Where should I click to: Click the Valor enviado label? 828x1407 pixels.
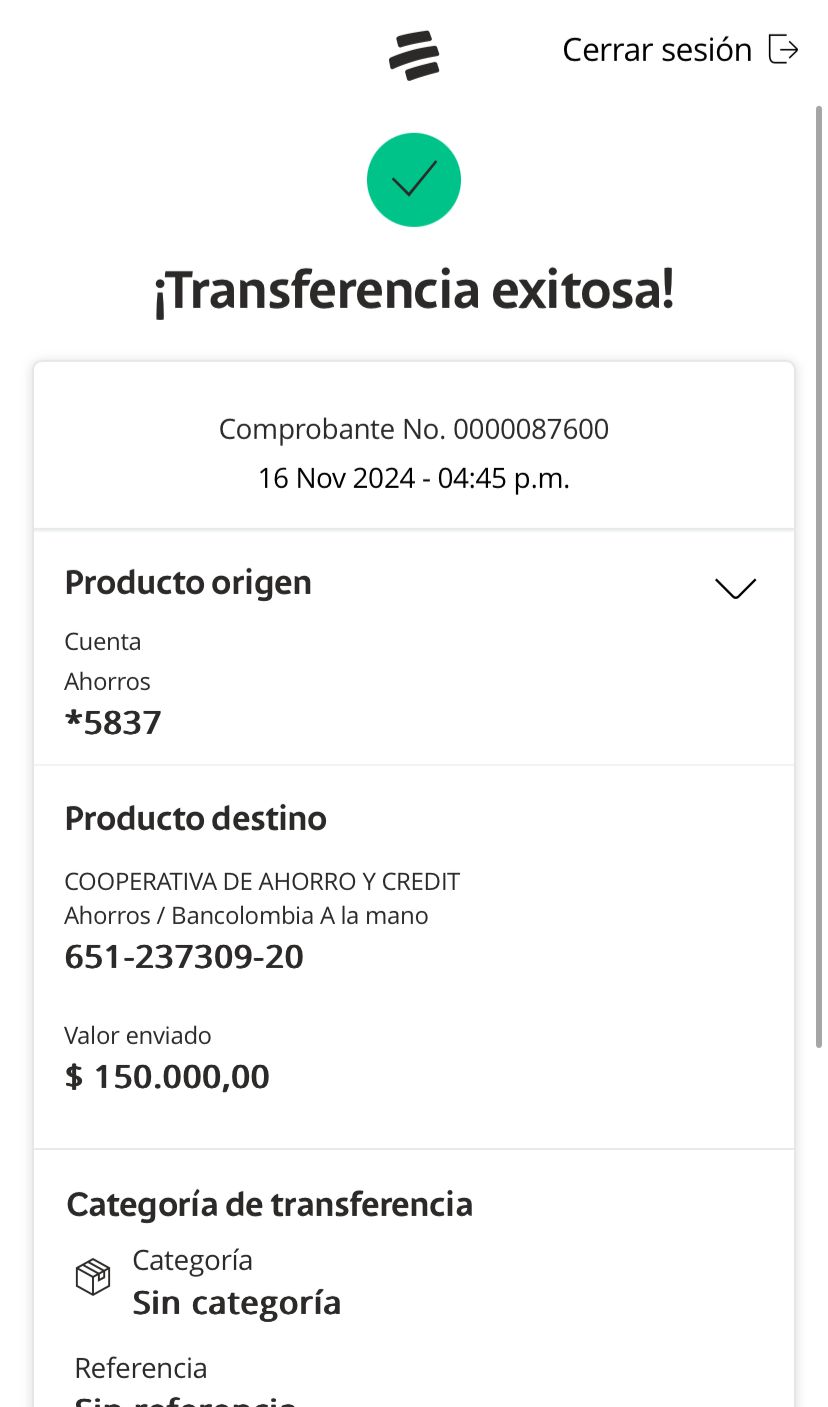(x=138, y=1035)
